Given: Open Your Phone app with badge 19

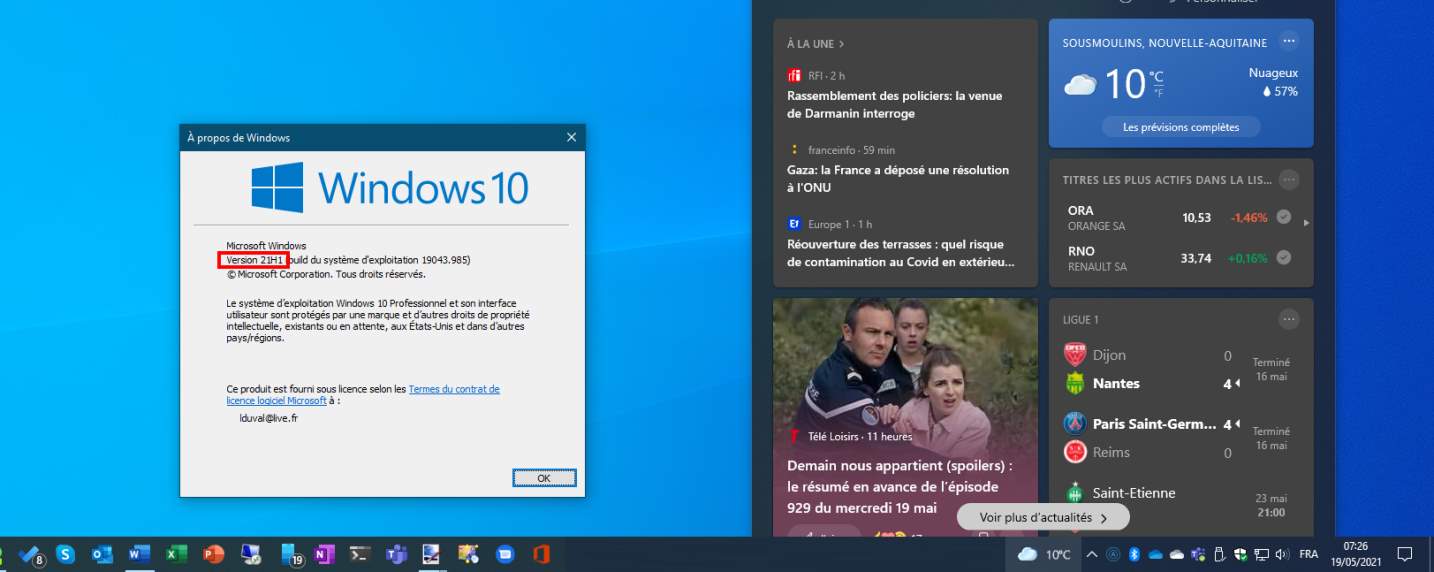Looking at the screenshot, I should pyautogui.click(x=292, y=554).
